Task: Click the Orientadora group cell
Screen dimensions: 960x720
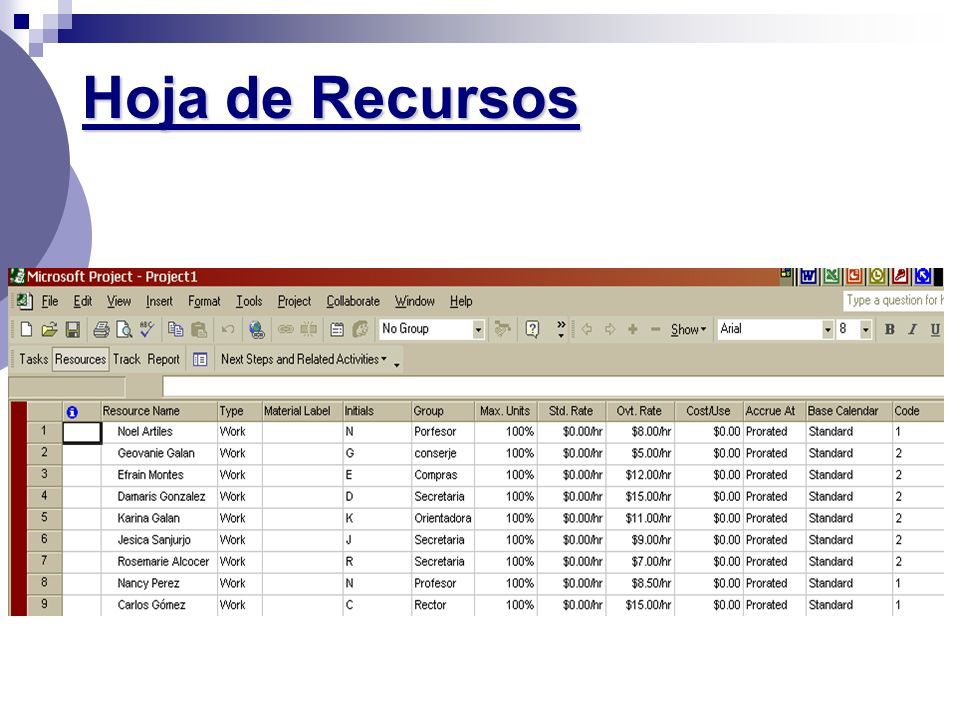Action: (x=443, y=519)
